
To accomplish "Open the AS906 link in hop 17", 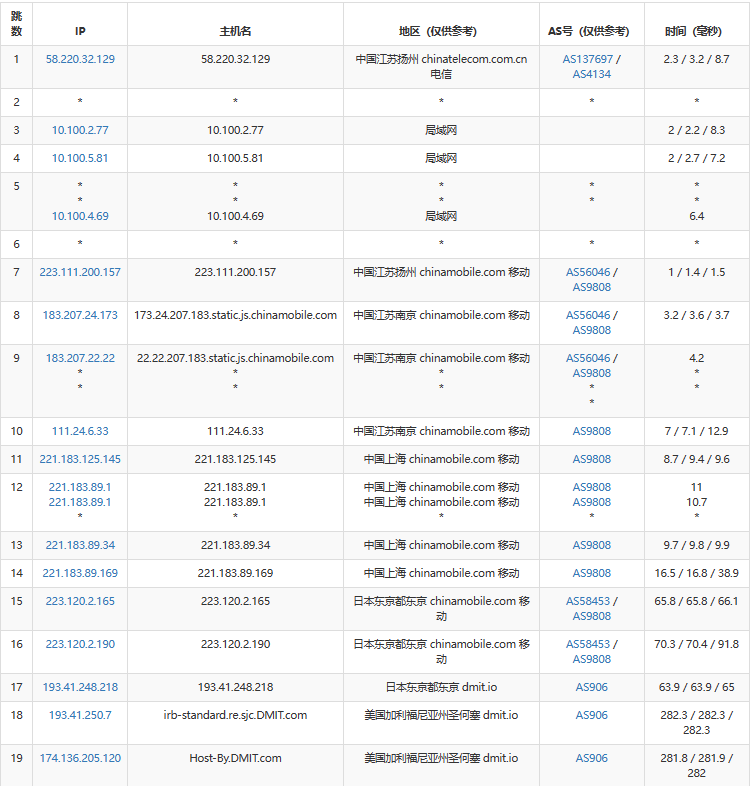I will tap(592, 687).
